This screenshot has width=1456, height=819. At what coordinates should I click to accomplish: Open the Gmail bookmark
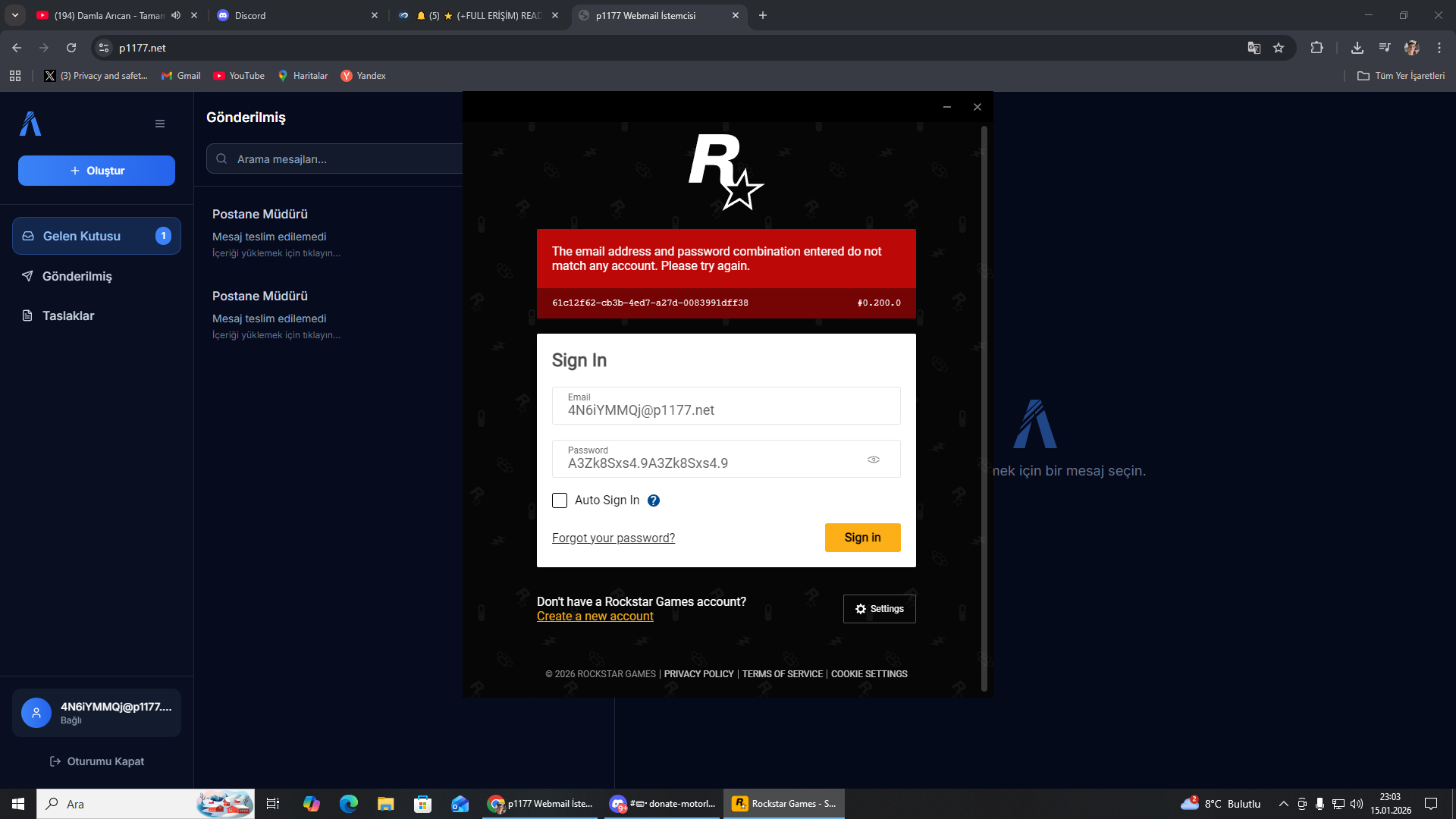[x=181, y=76]
